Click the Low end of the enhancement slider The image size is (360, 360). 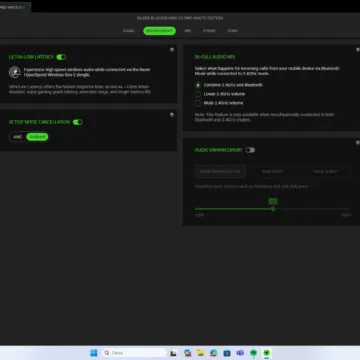[x=199, y=215]
